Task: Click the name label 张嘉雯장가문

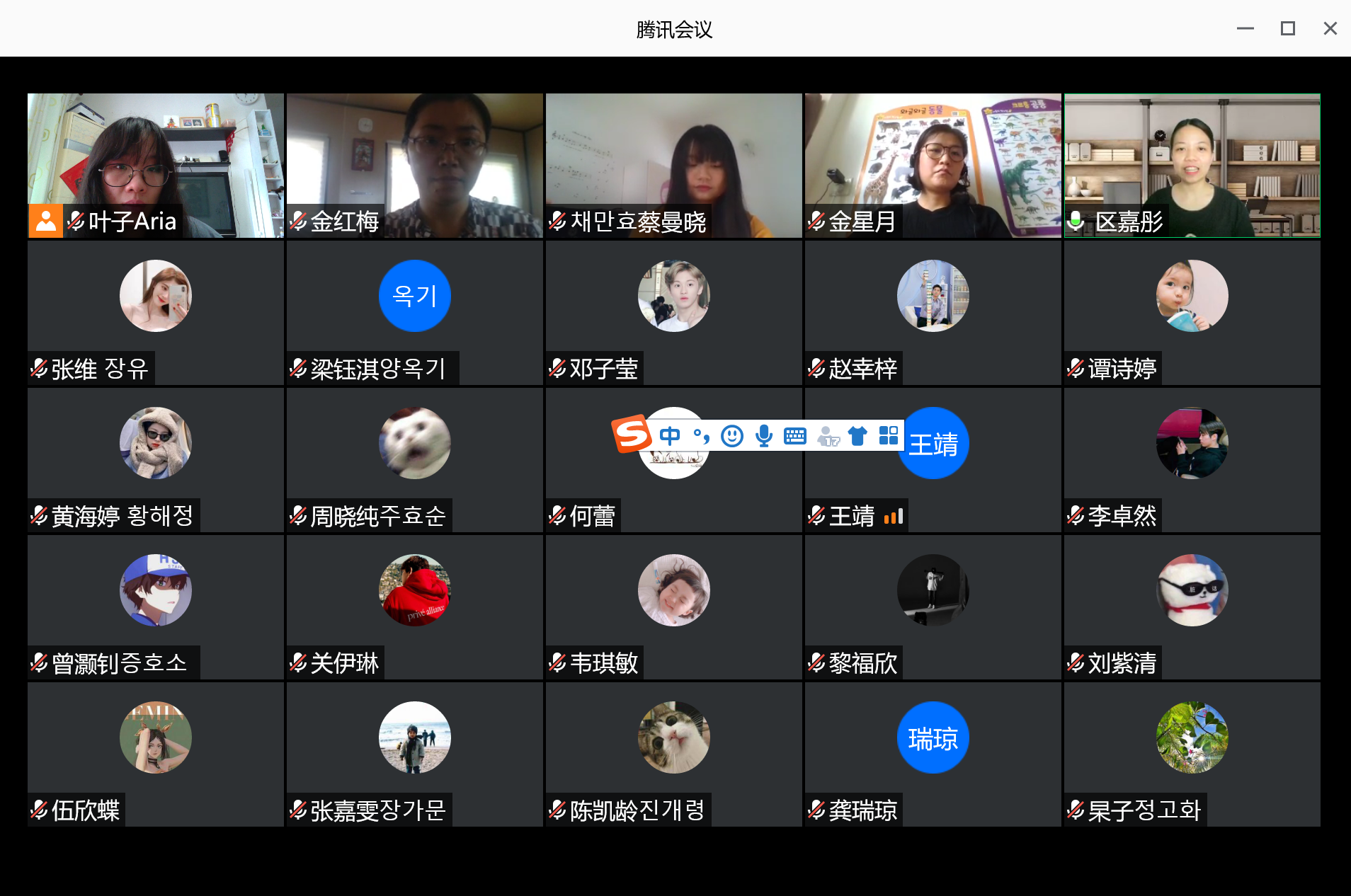Action: (378, 810)
